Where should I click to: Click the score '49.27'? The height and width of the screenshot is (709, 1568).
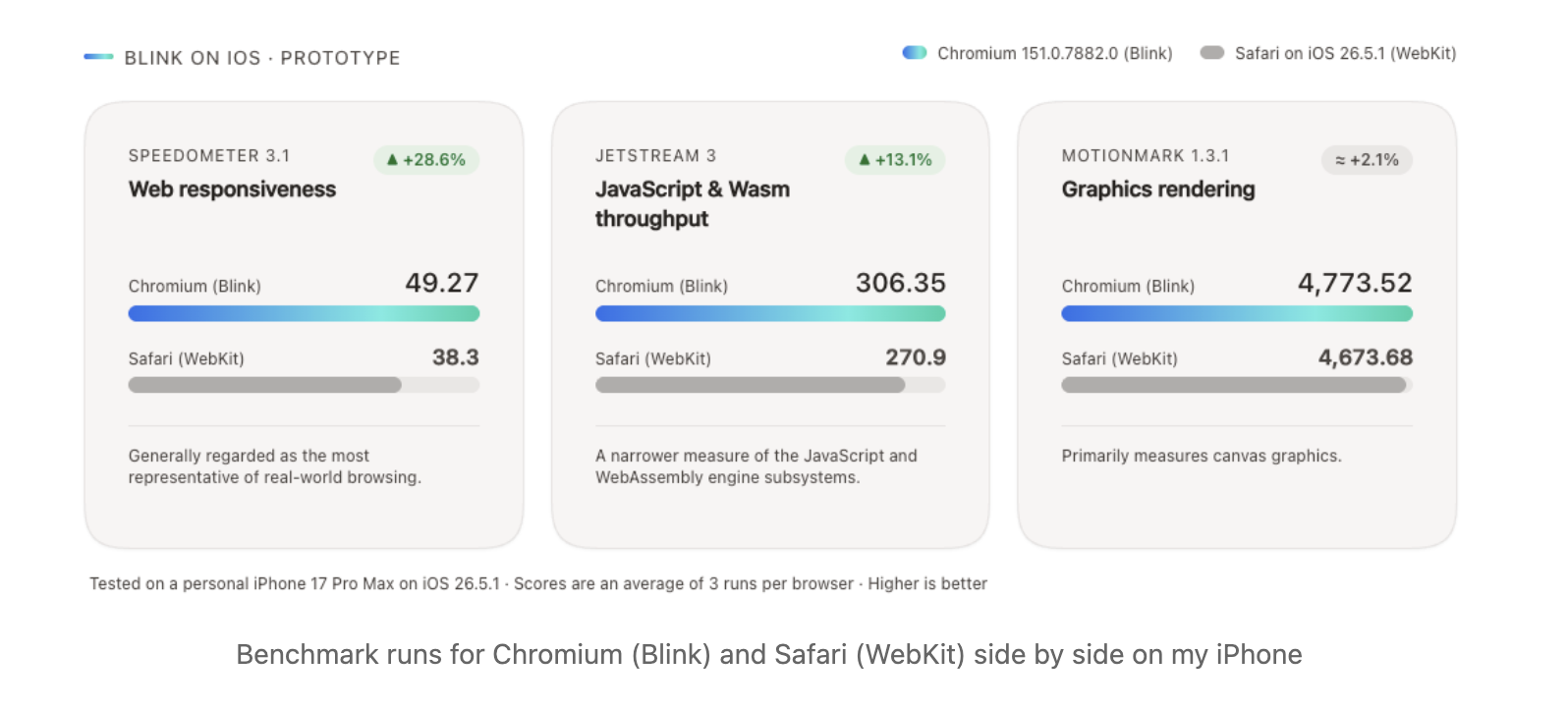click(442, 283)
